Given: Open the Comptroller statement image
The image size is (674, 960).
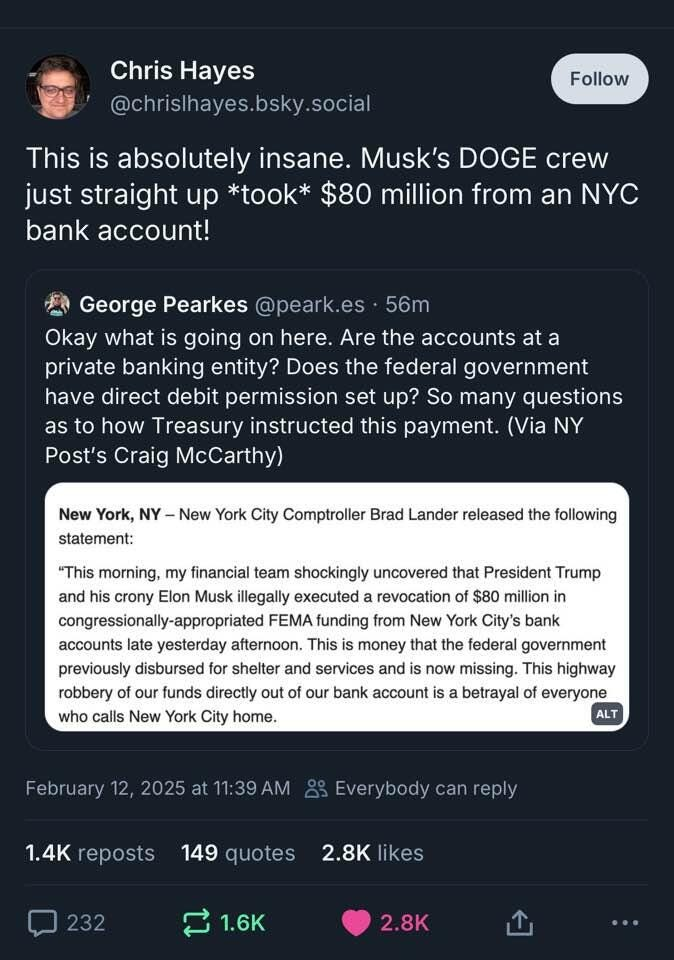Looking at the screenshot, I should pos(336,606).
